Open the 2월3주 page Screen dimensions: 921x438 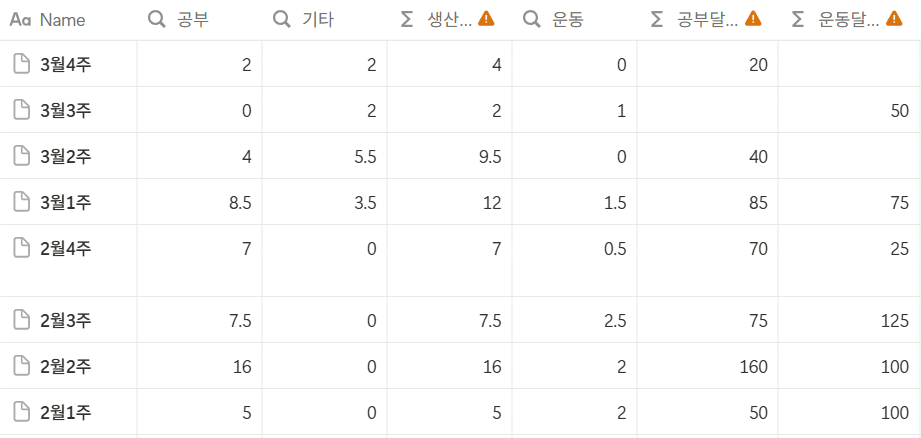pos(66,321)
